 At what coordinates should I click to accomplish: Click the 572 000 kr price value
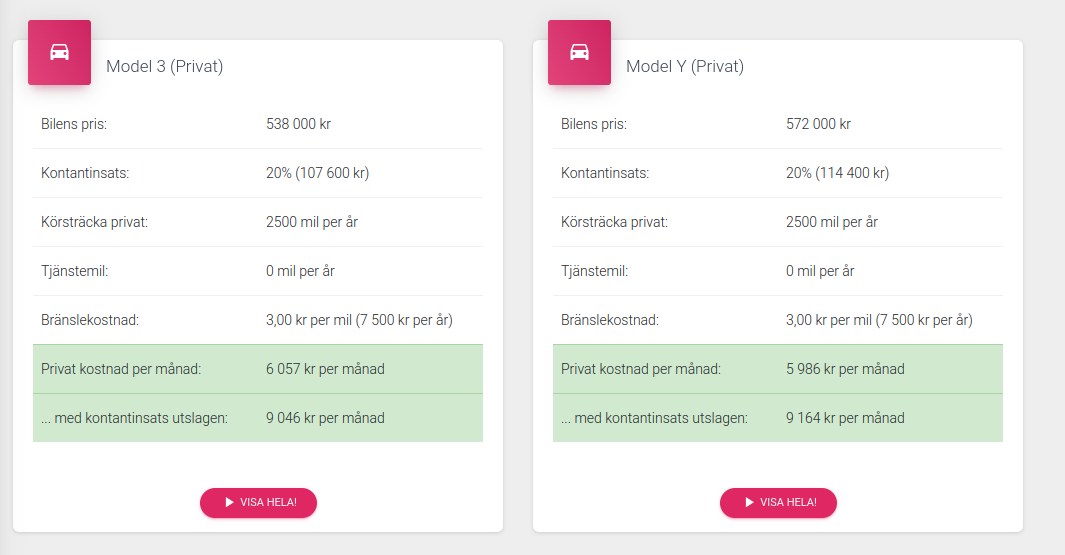[818, 125]
